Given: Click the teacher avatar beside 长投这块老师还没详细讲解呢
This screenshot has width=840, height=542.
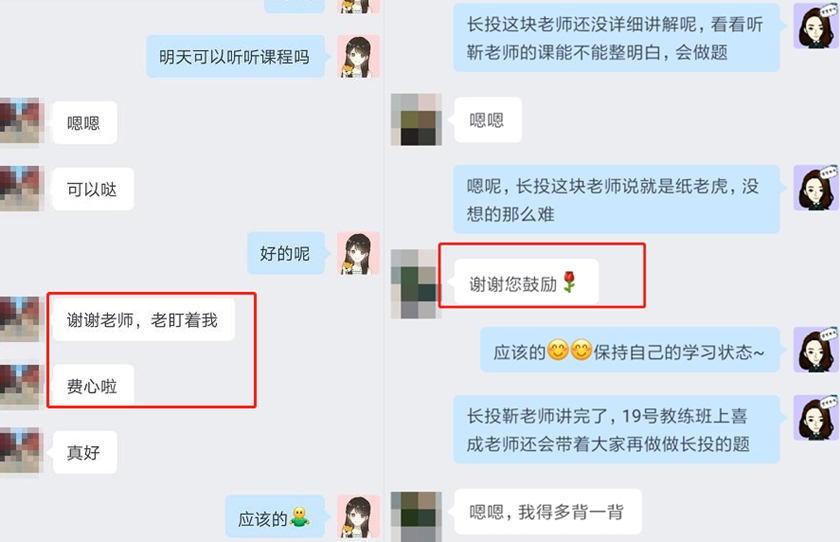Looking at the screenshot, I should tap(816, 26).
